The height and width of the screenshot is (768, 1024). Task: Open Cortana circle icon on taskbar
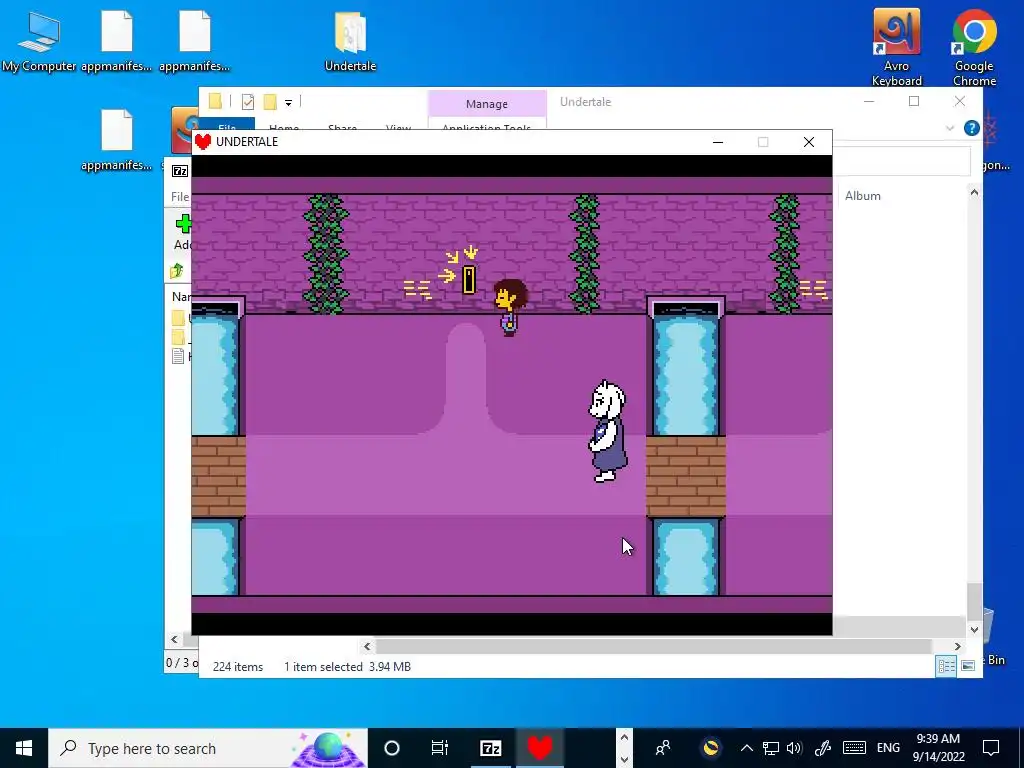click(391, 748)
